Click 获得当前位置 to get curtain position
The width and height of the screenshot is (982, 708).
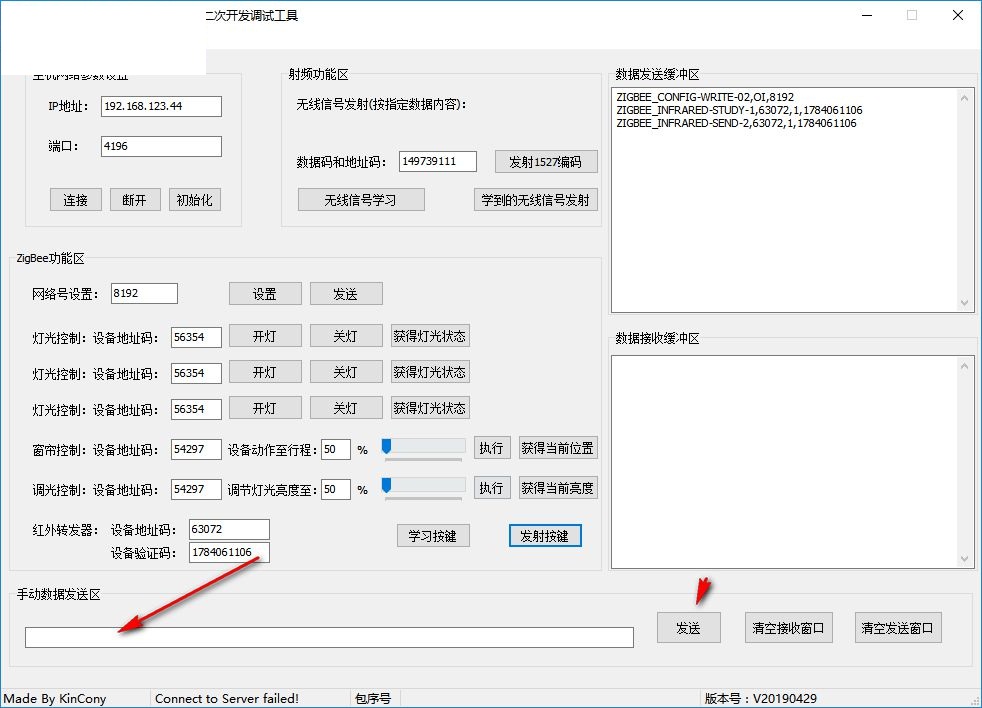tap(556, 447)
